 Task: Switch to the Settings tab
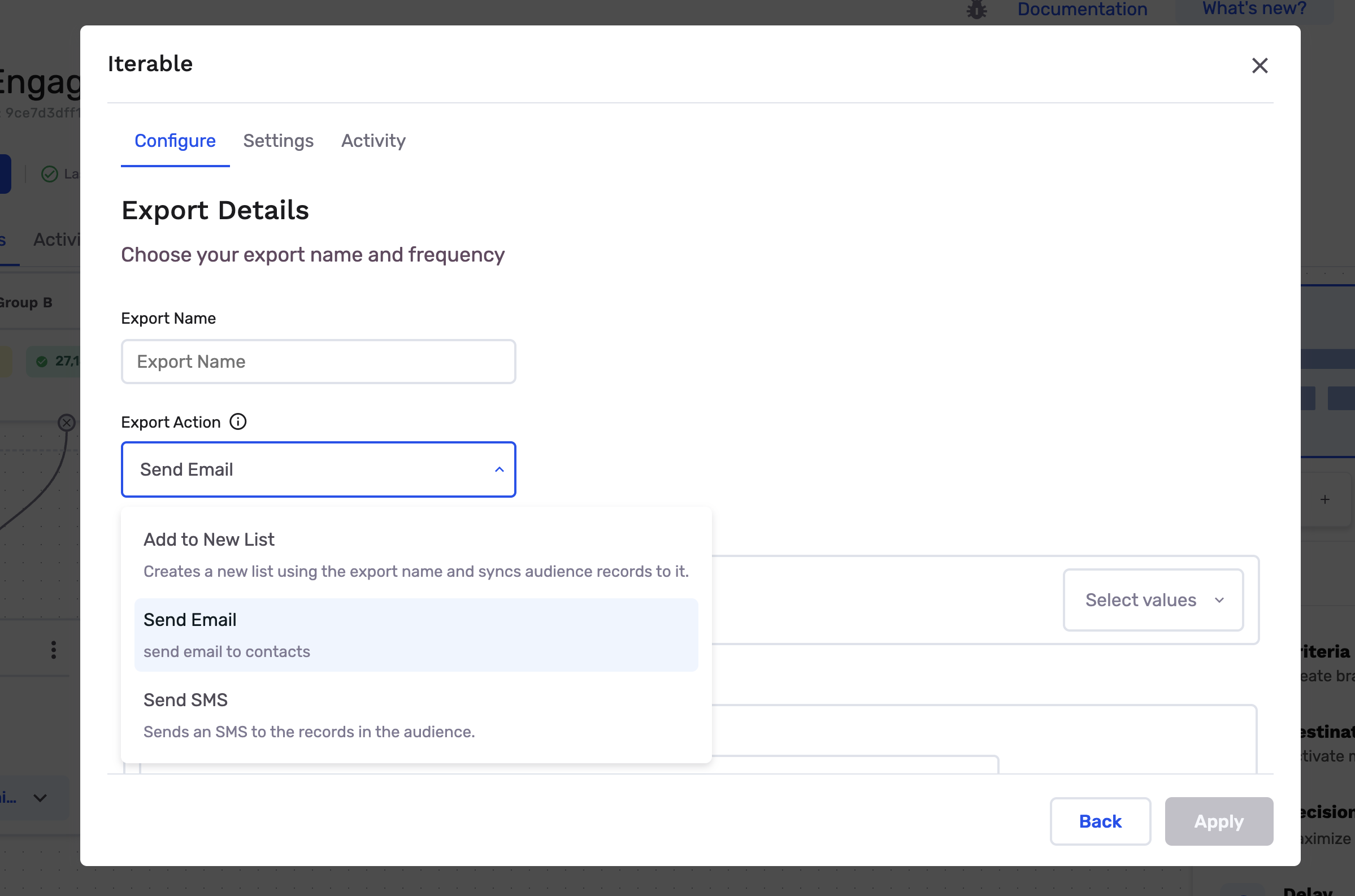pos(279,141)
